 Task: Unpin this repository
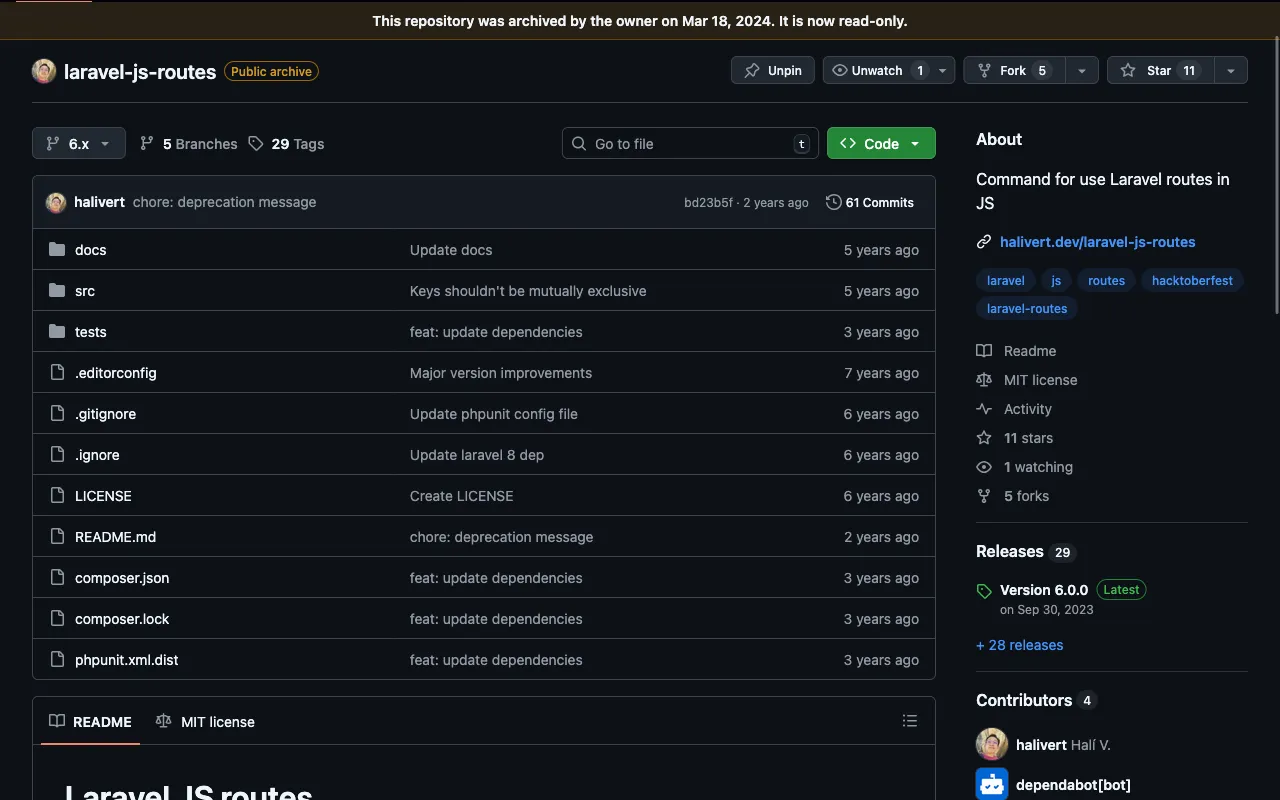(x=772, y=70)
